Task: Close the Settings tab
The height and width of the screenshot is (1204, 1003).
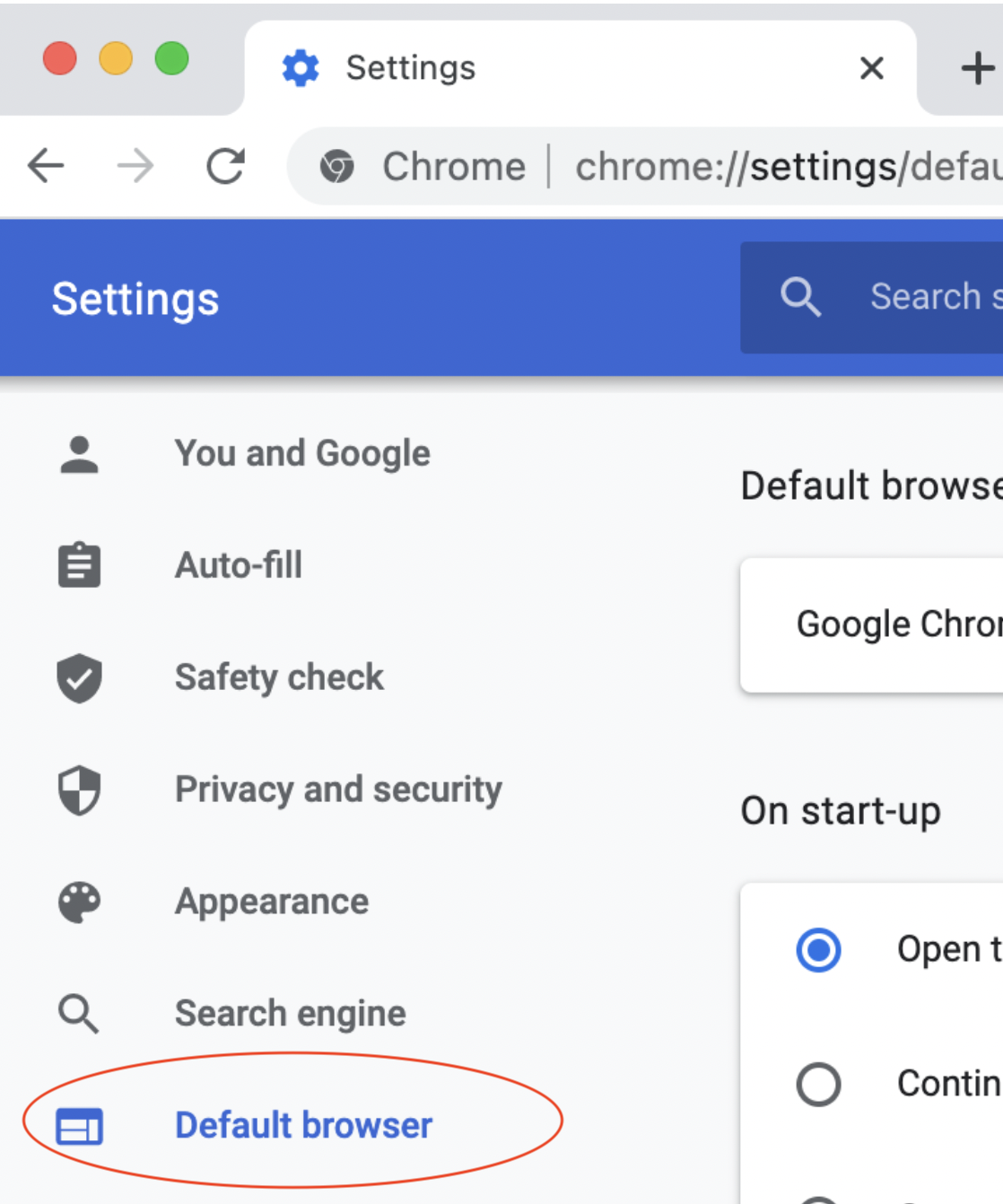Action: coord(872,68)
